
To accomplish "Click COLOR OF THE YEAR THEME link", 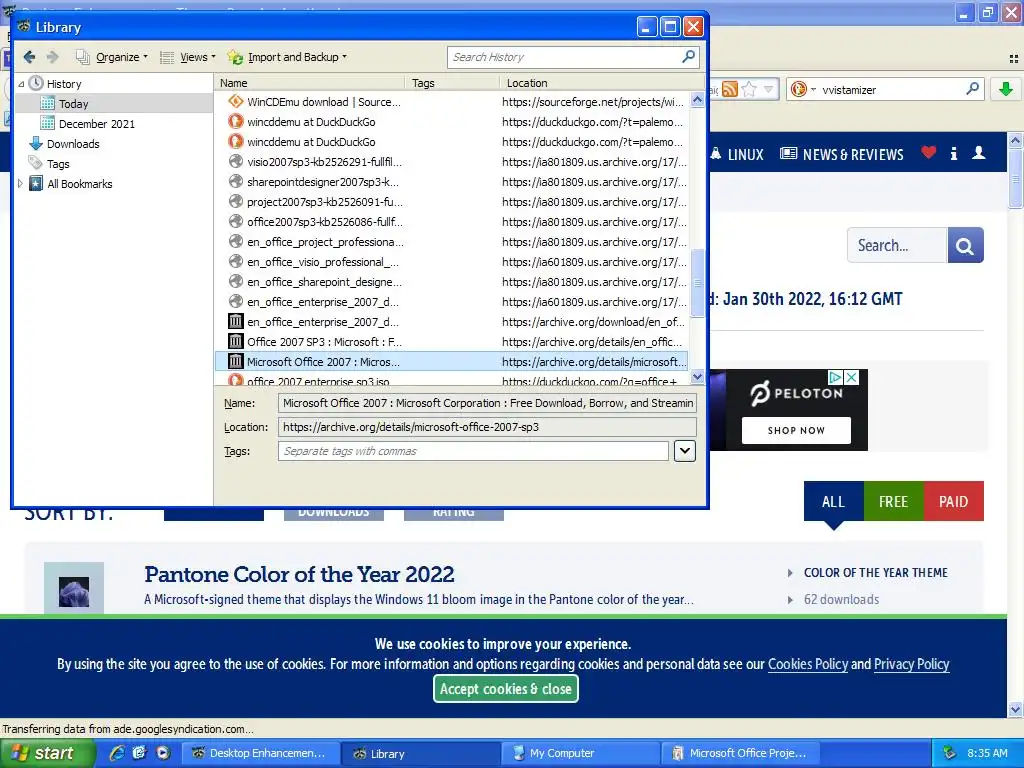I will point(875,573).
